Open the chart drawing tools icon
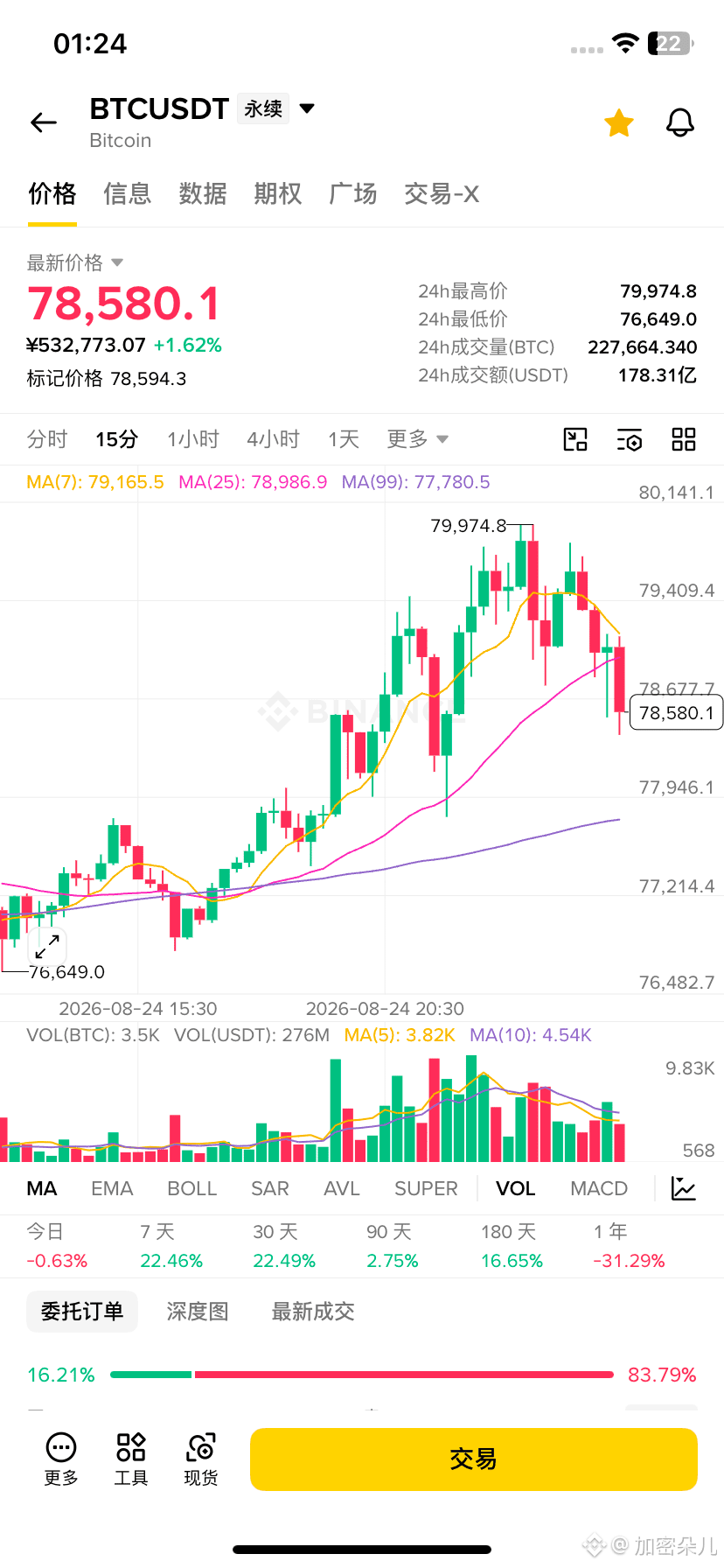Screen dimensions: 724x1568 [575, 439]
